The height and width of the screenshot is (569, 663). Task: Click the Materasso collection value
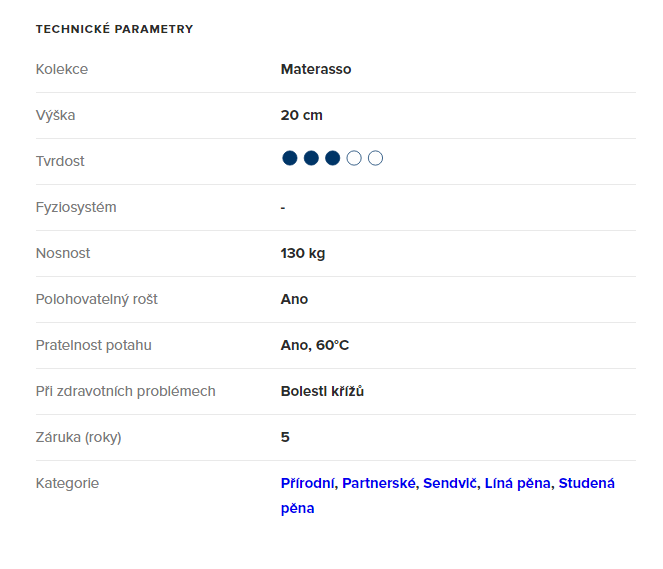click(x=316, y=69)
